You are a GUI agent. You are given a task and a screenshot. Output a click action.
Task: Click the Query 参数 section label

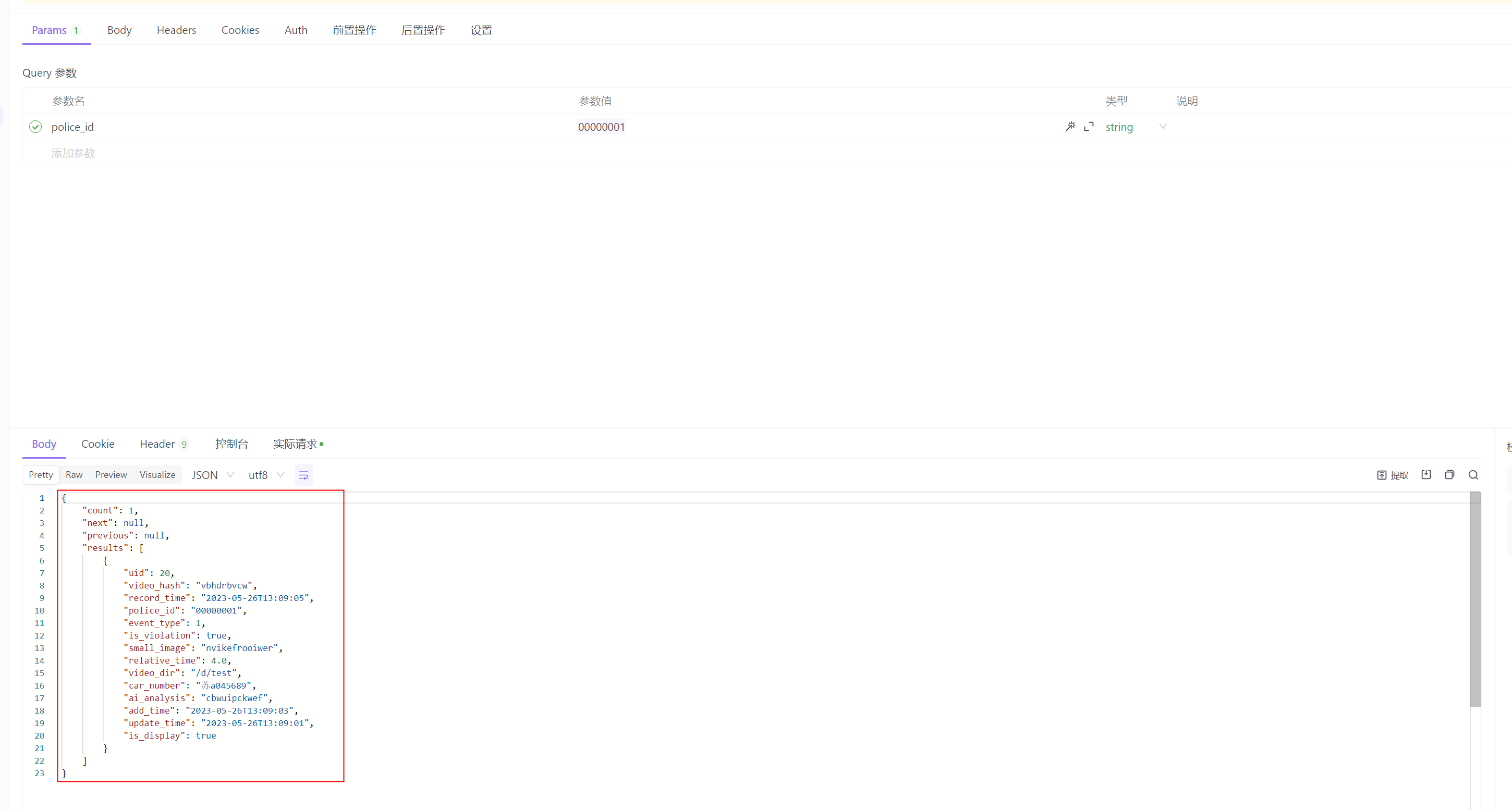pyautogui.click(x=50, y=73)
